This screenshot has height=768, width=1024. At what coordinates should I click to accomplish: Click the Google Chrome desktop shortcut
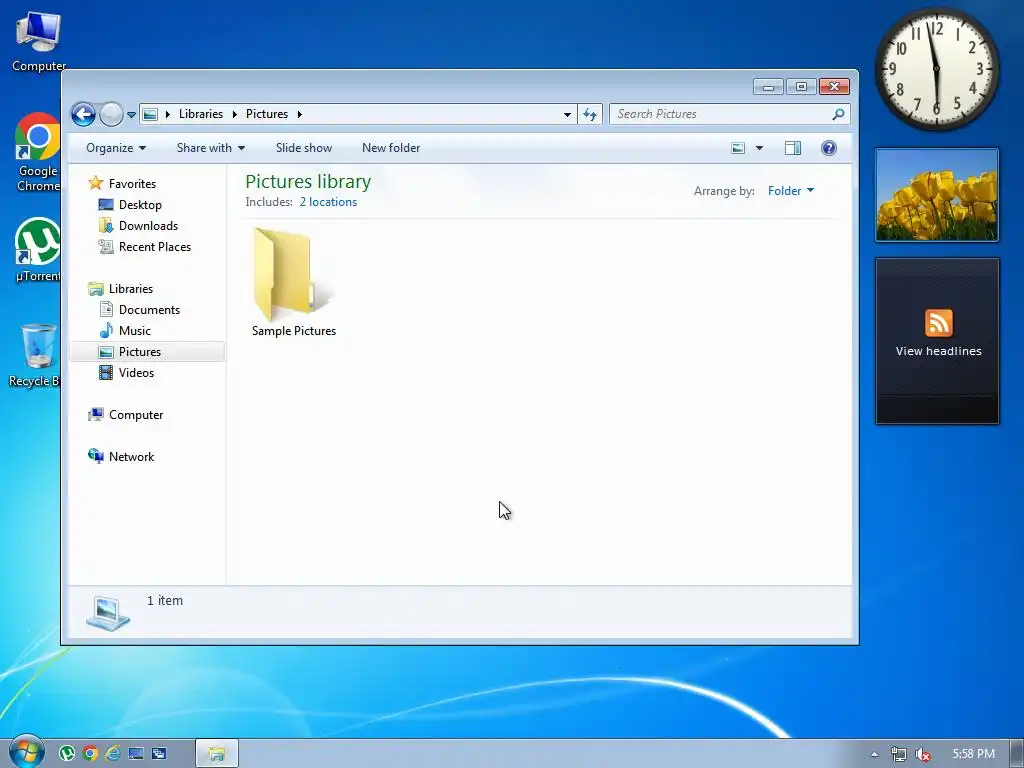click(38, 153)
